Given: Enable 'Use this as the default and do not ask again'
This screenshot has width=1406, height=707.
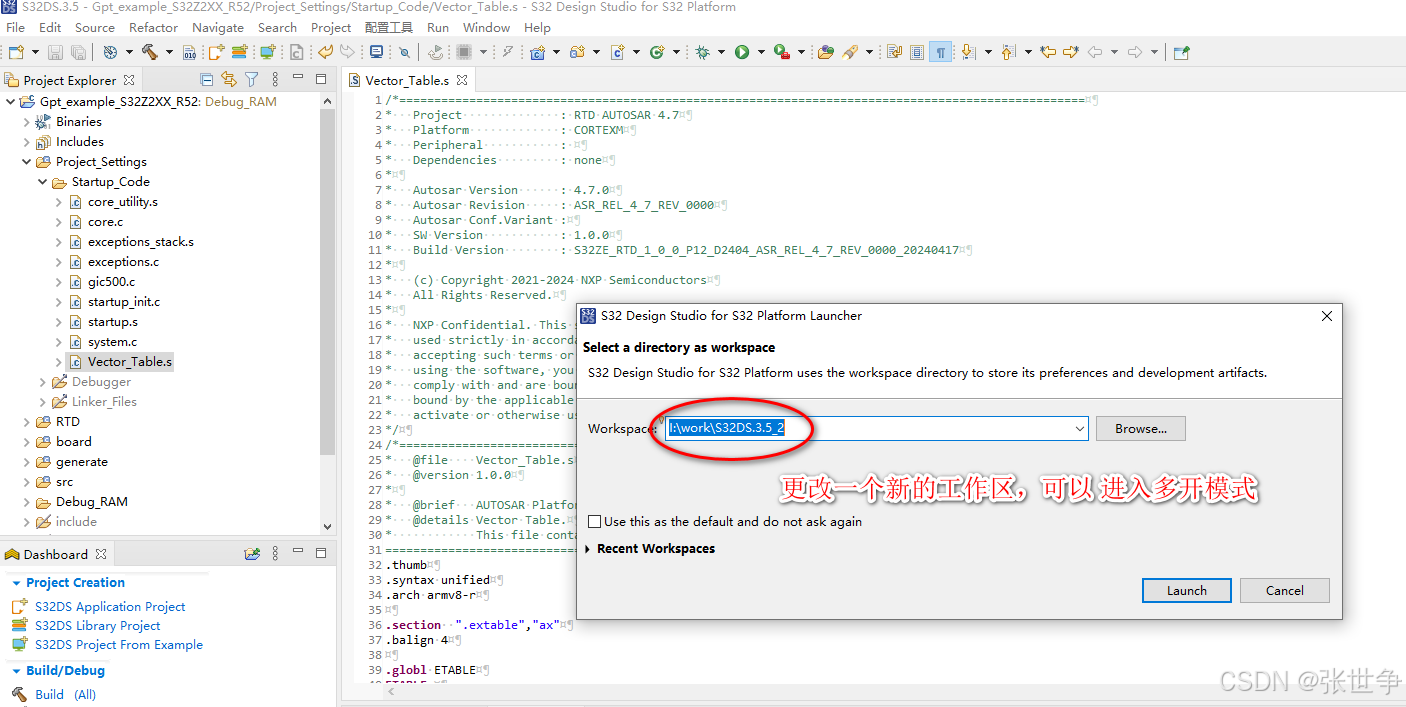Looking at the screenshot, I should click(595, 521).
